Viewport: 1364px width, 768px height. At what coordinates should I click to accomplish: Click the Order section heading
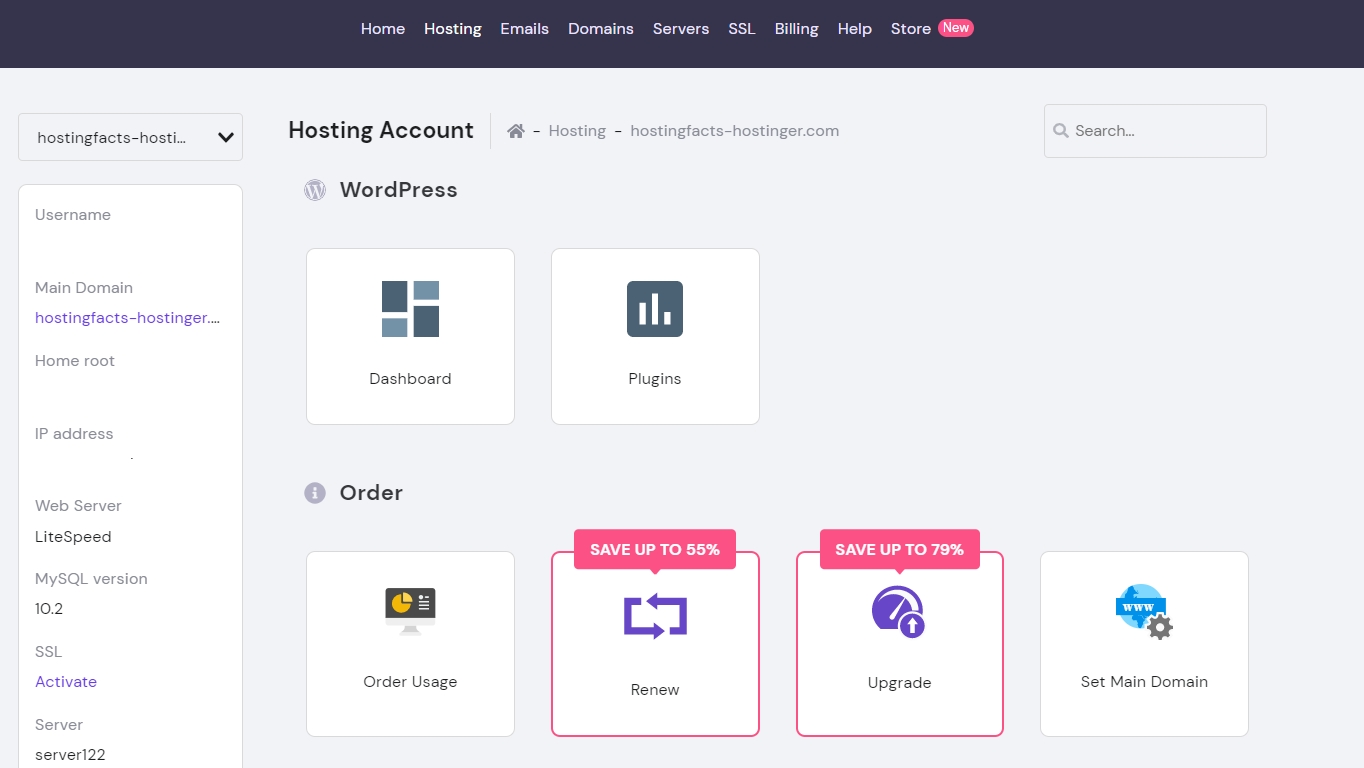371,493
